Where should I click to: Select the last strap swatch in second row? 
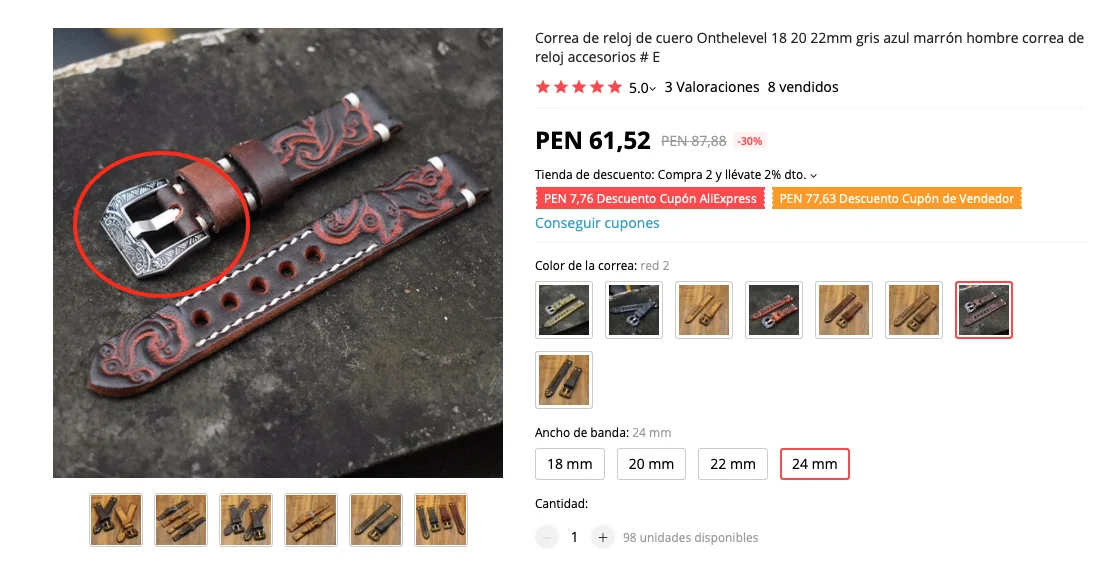tap(564, 380)
